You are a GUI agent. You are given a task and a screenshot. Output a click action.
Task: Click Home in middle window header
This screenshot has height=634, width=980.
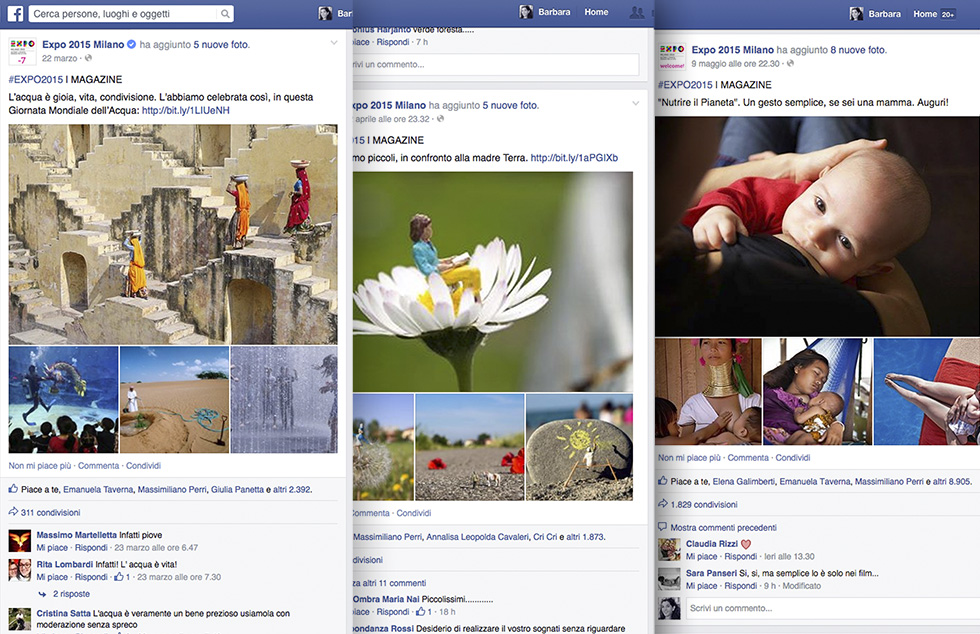pos(596,12)
